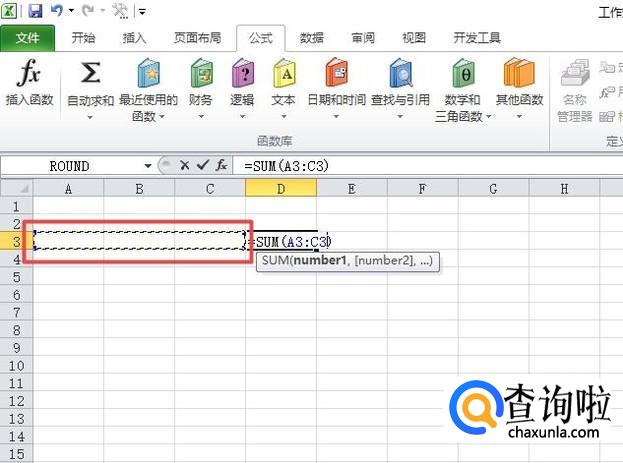
Task: Open the Name Manager icon
Action: (575, 73)
